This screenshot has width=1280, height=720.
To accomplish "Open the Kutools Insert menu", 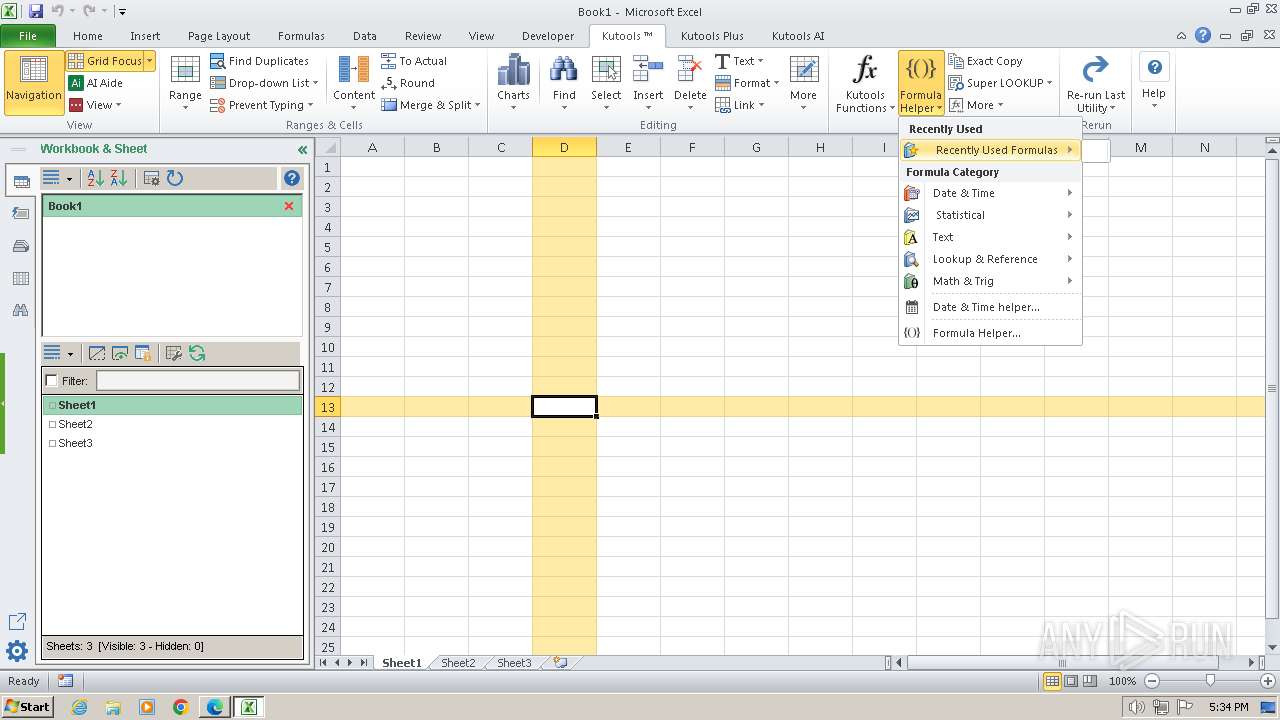I will click(x=648, y=82).
